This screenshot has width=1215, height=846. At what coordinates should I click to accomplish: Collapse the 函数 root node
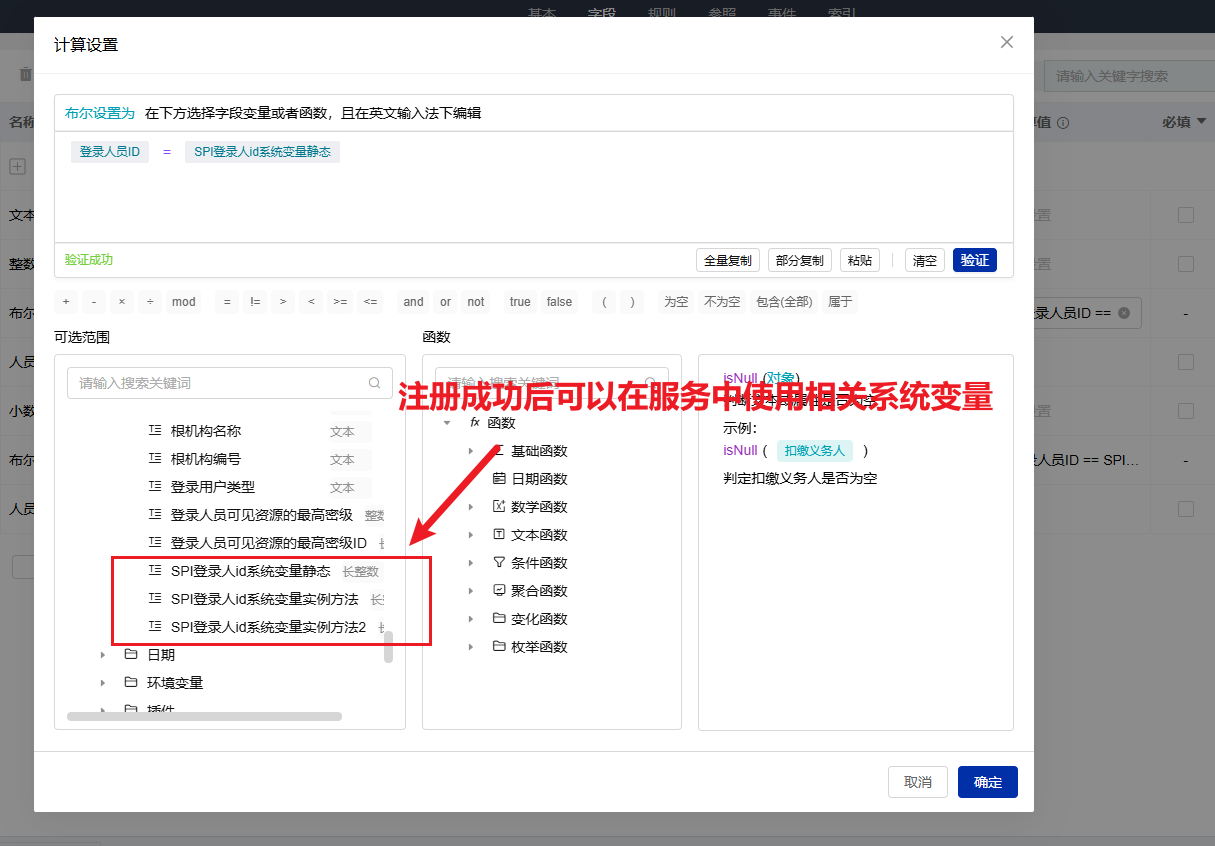click(447, 423)
